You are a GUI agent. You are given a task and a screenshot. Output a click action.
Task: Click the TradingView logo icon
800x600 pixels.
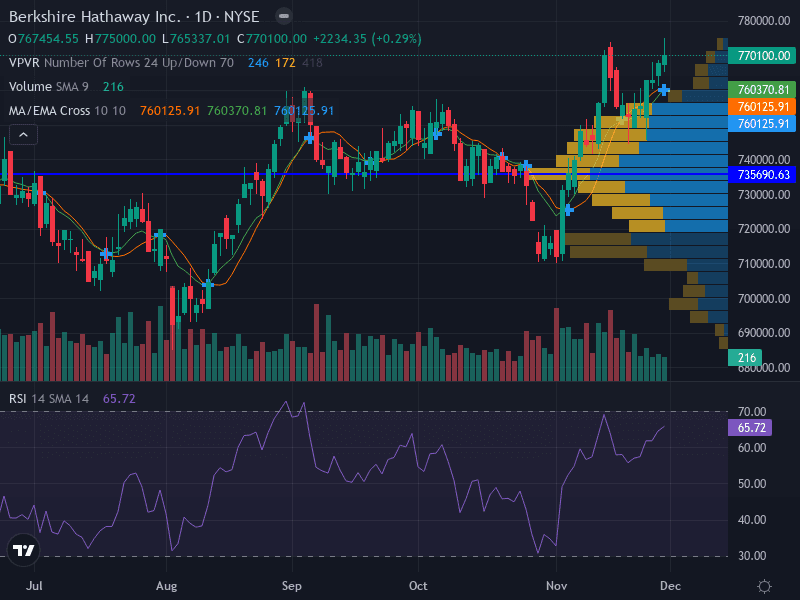tap(23, 550)
